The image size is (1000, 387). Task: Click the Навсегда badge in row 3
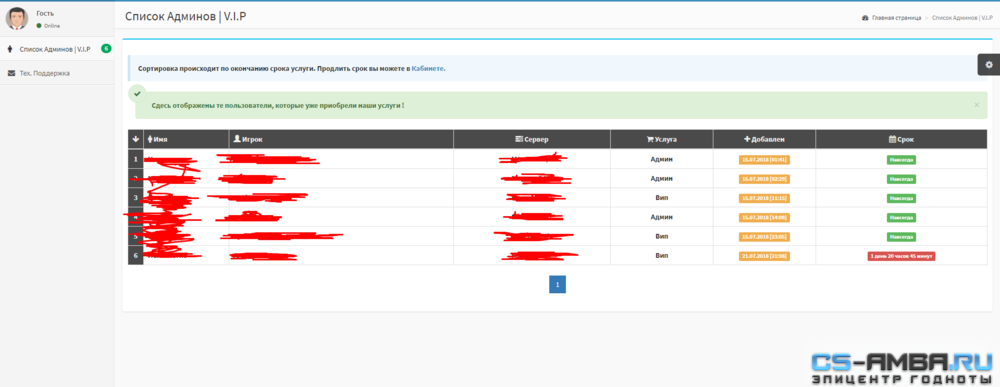(901, 198)
